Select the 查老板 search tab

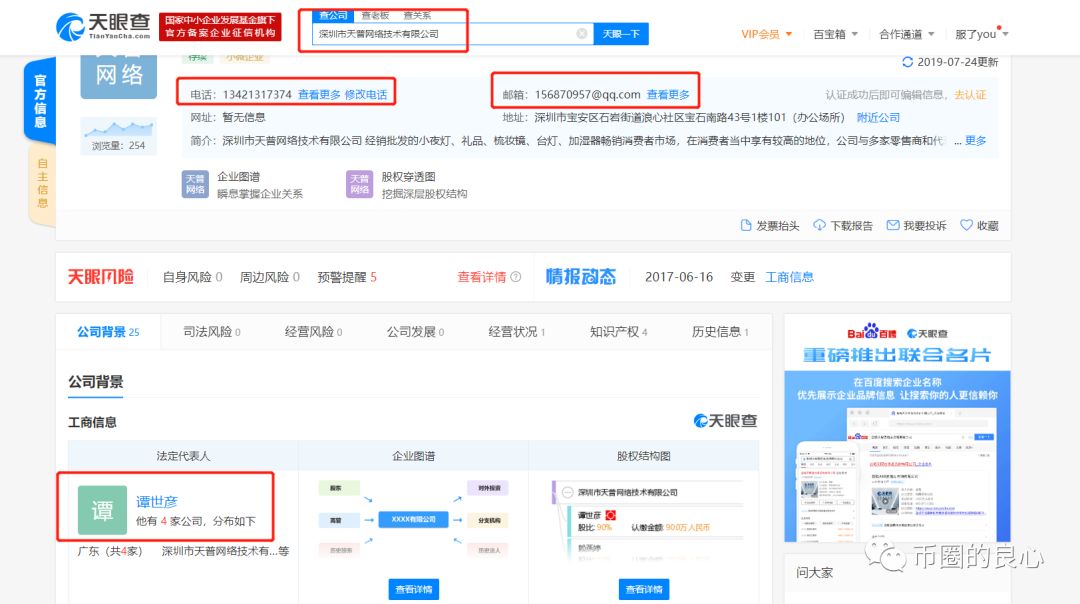point(375,15)
